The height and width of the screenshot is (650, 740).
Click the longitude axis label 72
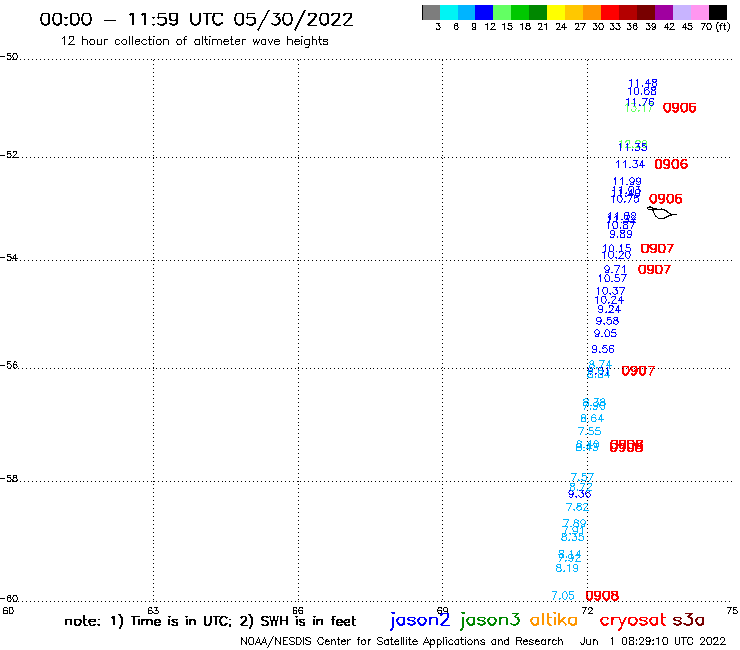pyautogui.click(x=588, y=610)
